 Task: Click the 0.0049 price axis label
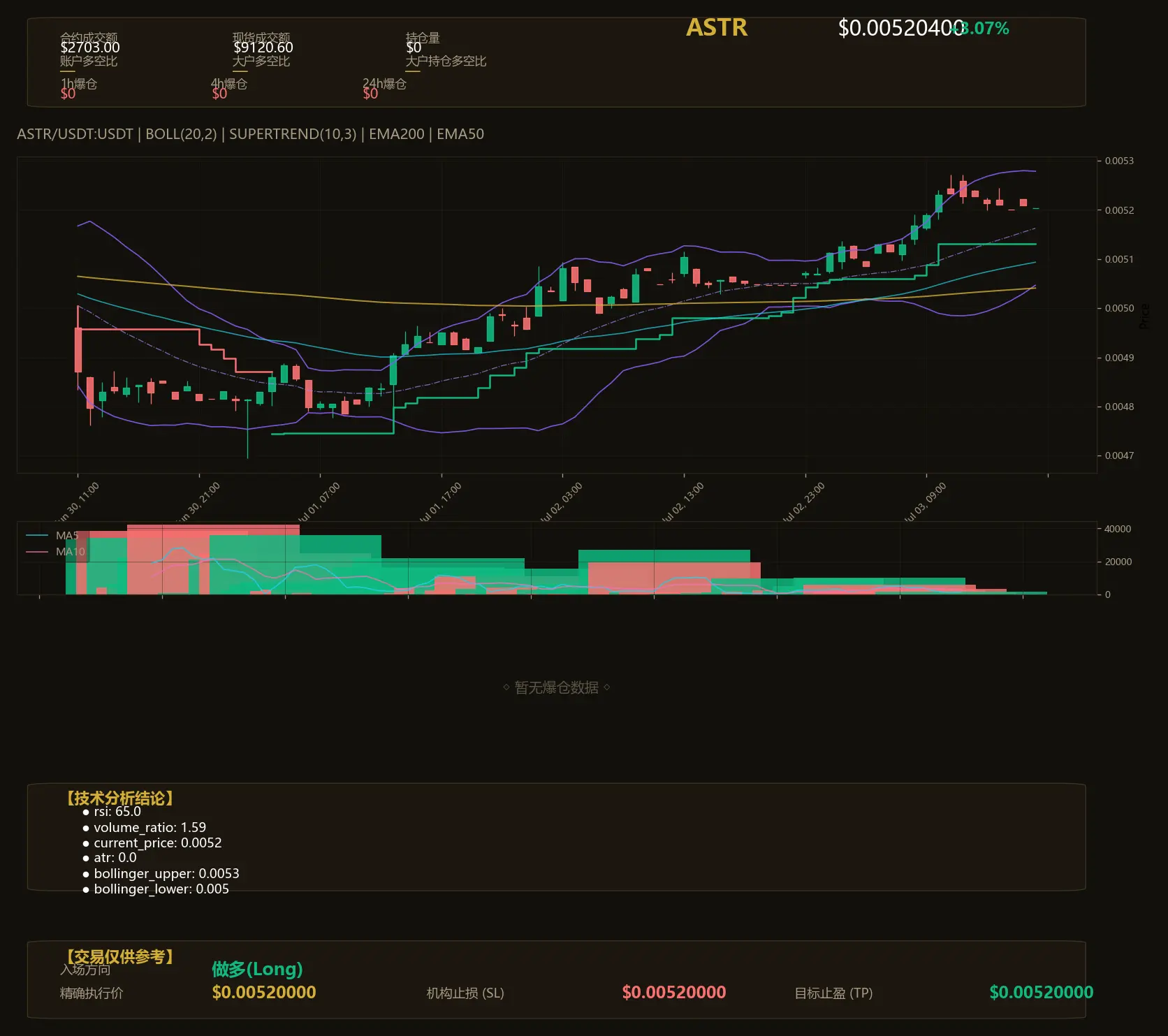[x=1119, y=358]
